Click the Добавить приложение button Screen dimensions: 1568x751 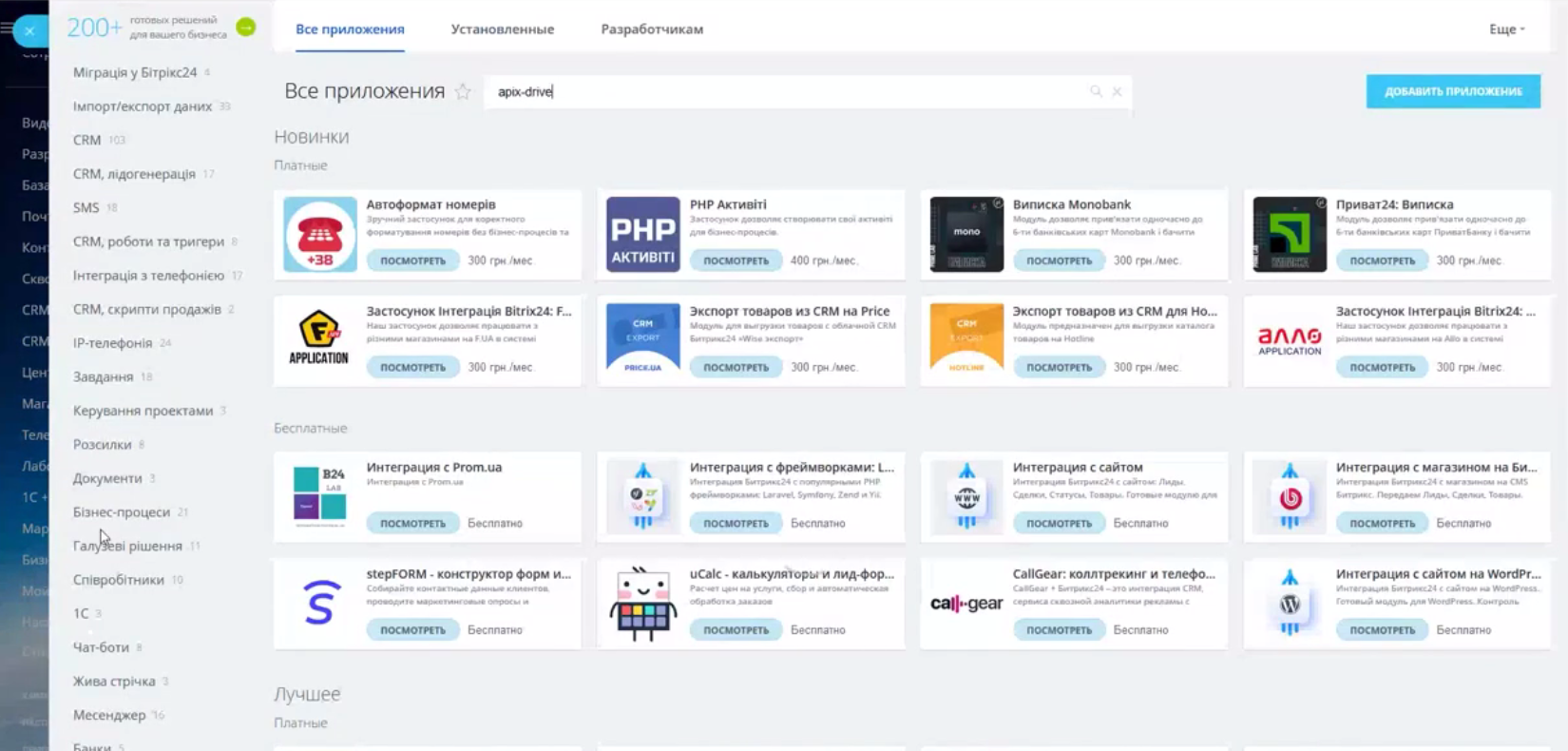(x=1453, y=91)
